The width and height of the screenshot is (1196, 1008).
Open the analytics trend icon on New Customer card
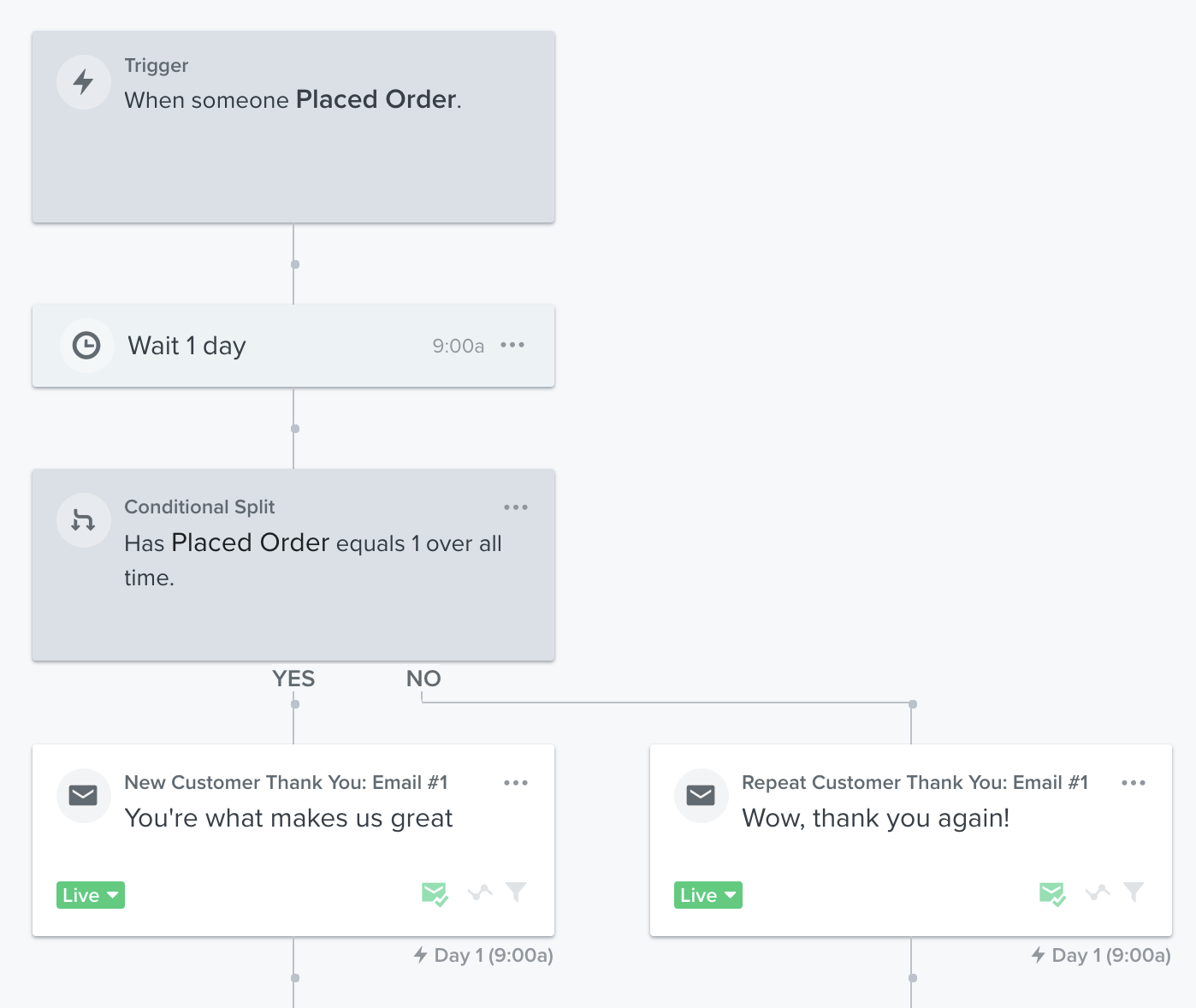point(480,893)
